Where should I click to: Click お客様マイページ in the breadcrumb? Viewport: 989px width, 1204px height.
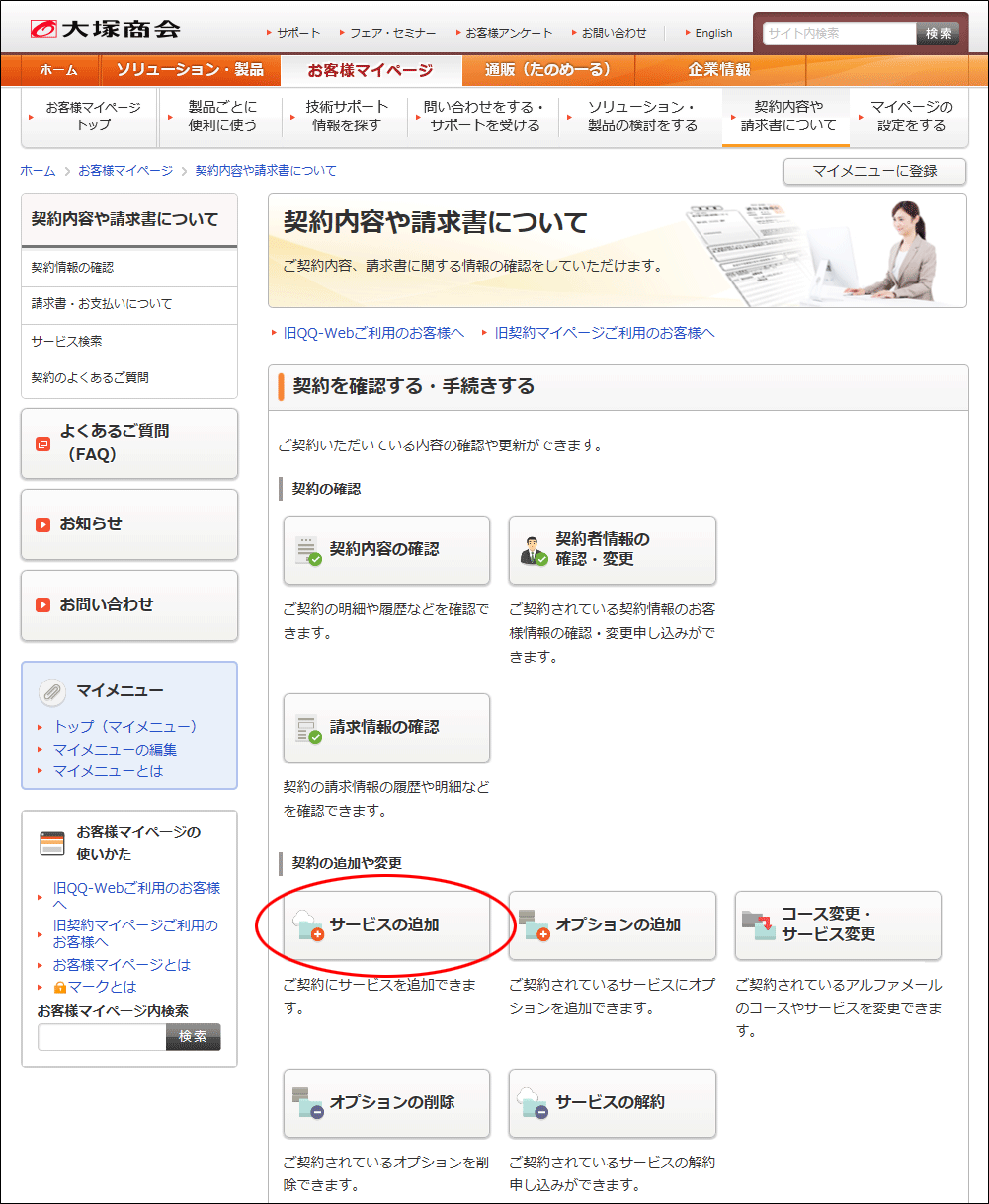point(125,171)
